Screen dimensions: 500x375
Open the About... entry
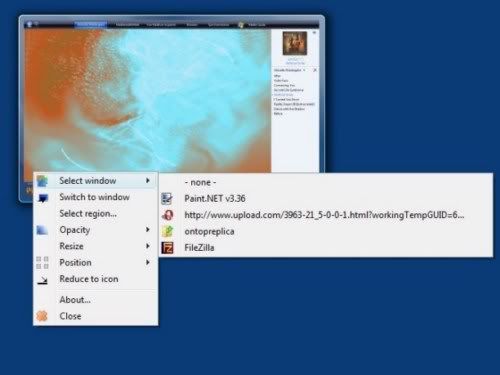click(x=95, y=300)
